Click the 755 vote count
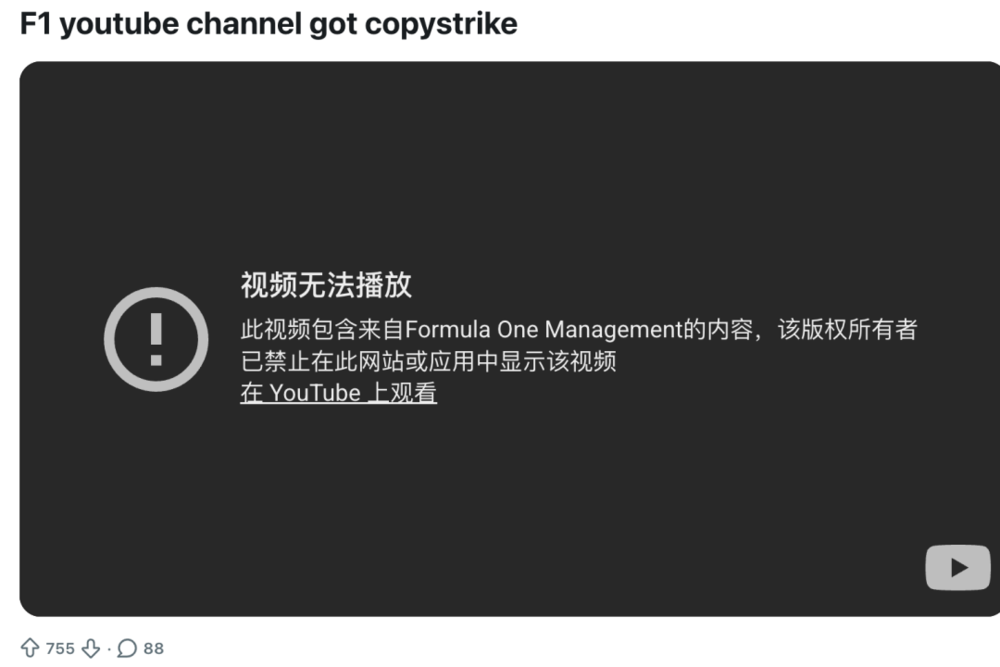 (x=60, y=649)
